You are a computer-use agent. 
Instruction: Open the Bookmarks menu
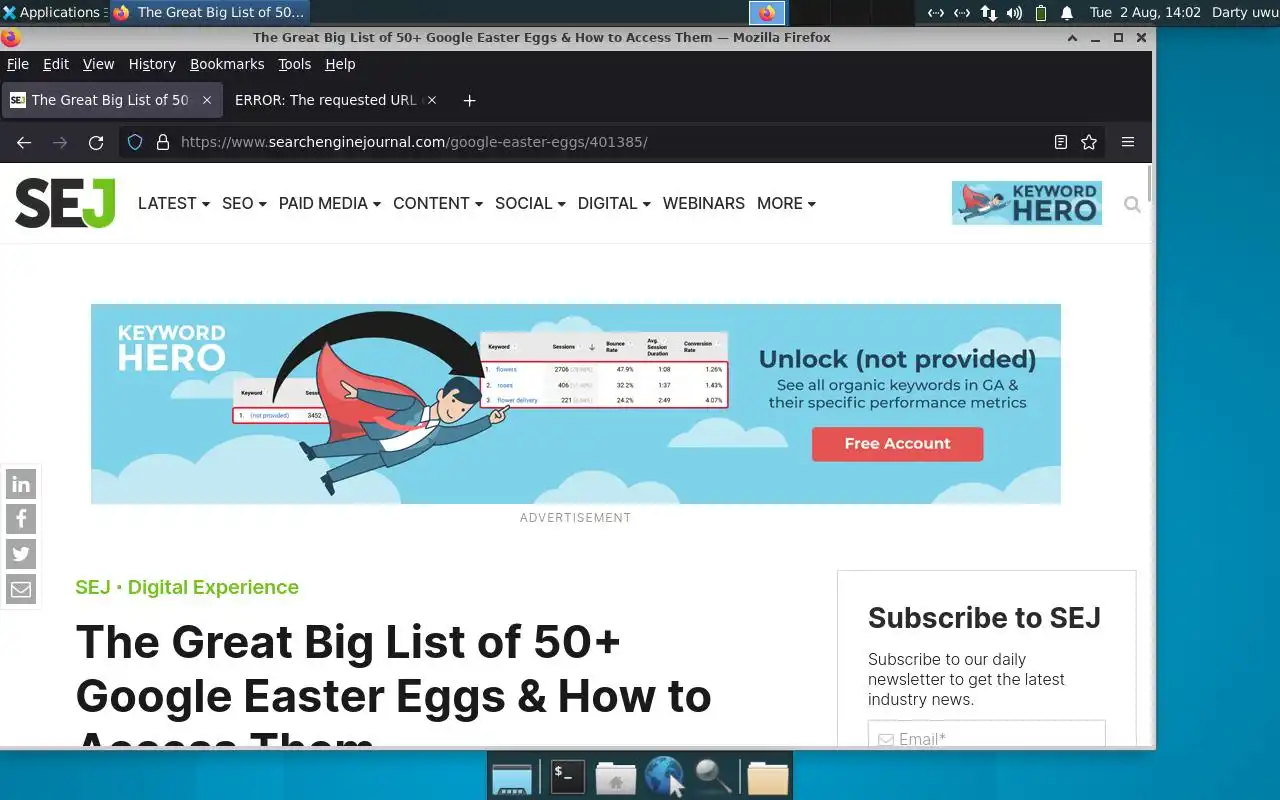point(227,64)
